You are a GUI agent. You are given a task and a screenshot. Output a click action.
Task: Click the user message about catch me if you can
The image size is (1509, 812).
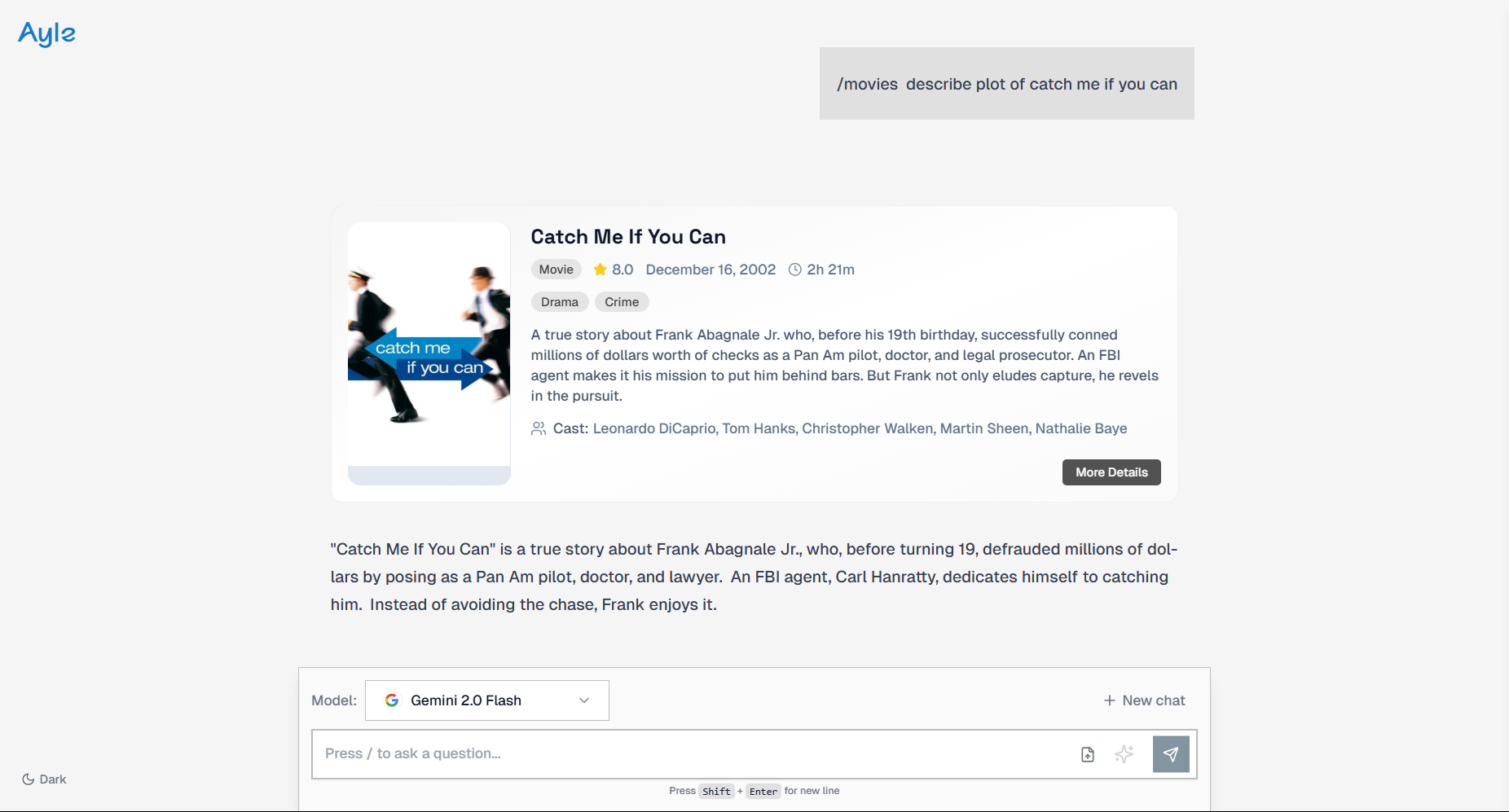click(x=1007, y=84)
